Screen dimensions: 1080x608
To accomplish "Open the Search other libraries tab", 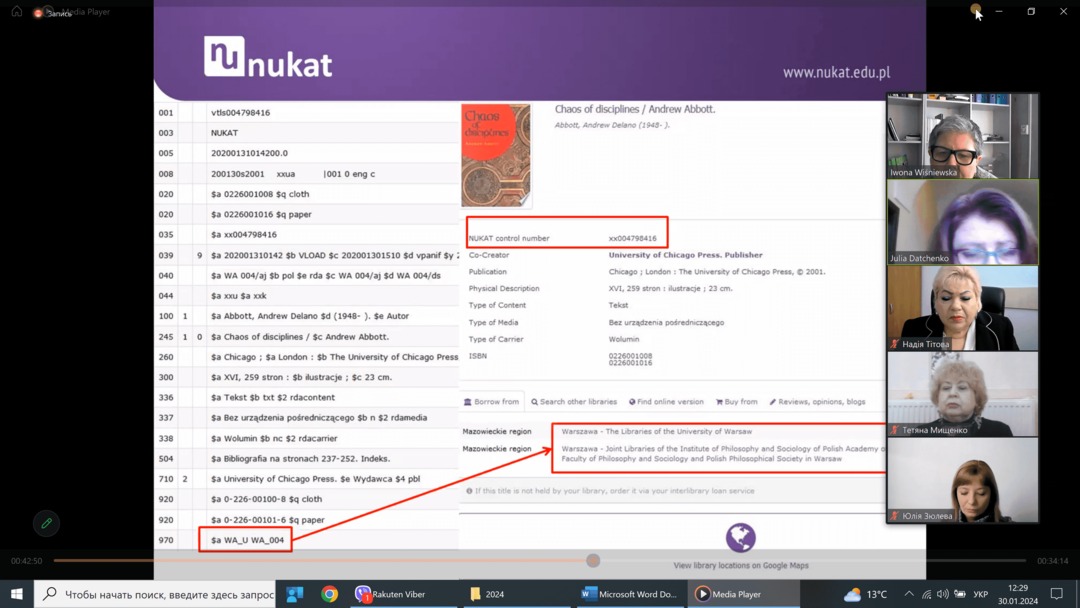I will 574,401.
